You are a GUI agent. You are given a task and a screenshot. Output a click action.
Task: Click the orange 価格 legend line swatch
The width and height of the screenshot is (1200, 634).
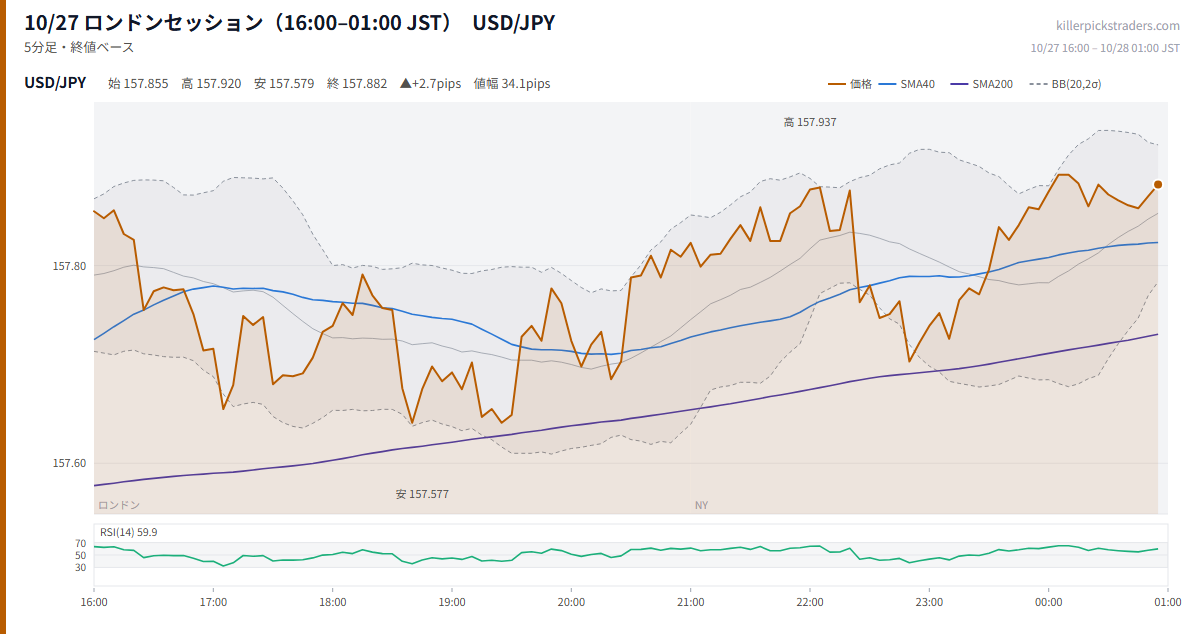pyautogui.click(x=837, y=84)
